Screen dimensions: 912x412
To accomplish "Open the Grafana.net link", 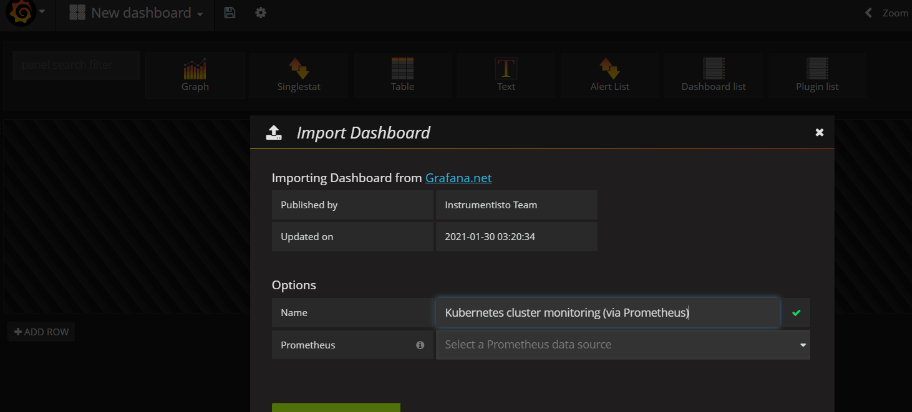I will coord(458,178).
